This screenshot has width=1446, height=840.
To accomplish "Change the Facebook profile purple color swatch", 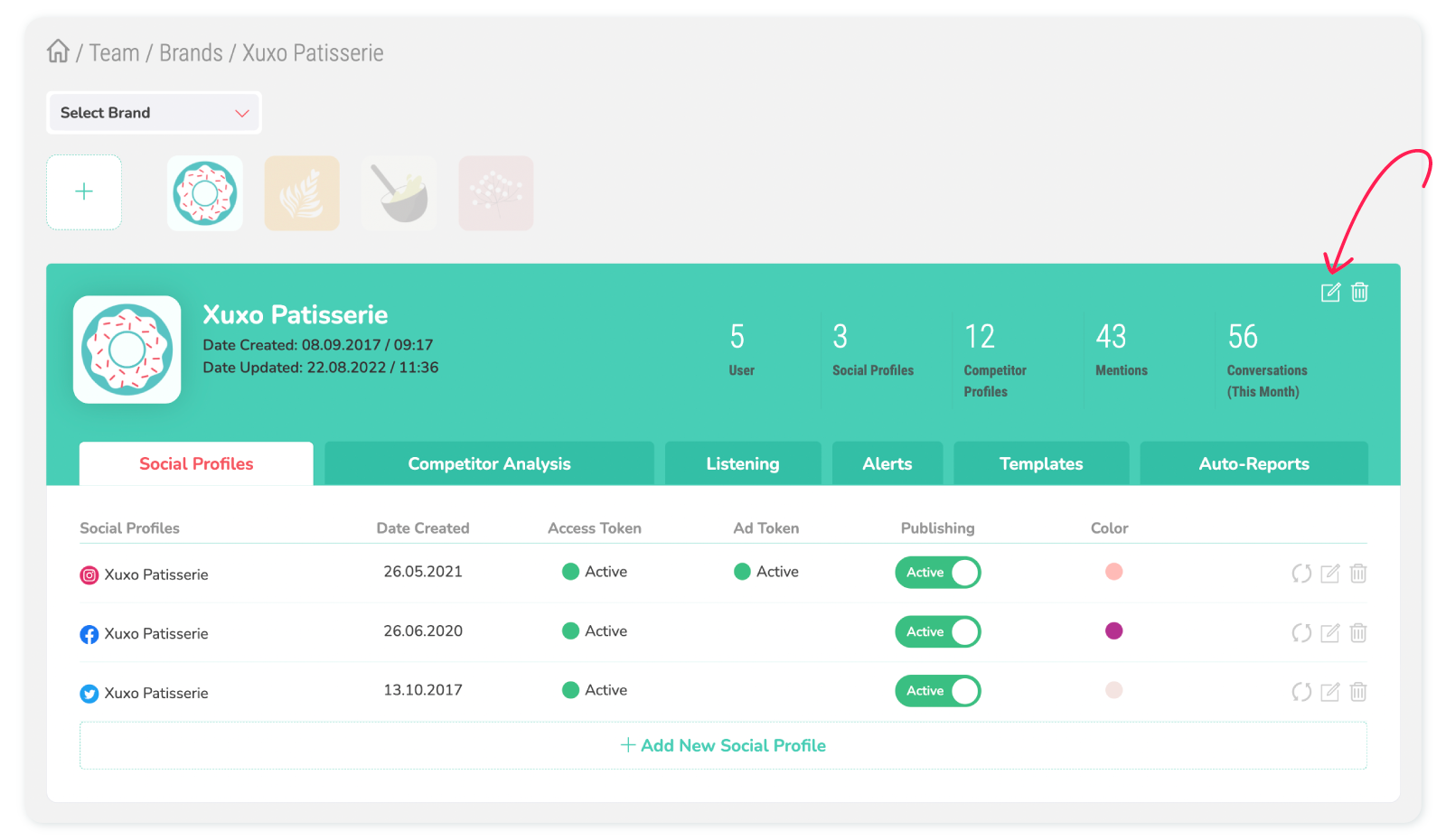I will (1113, 630).
